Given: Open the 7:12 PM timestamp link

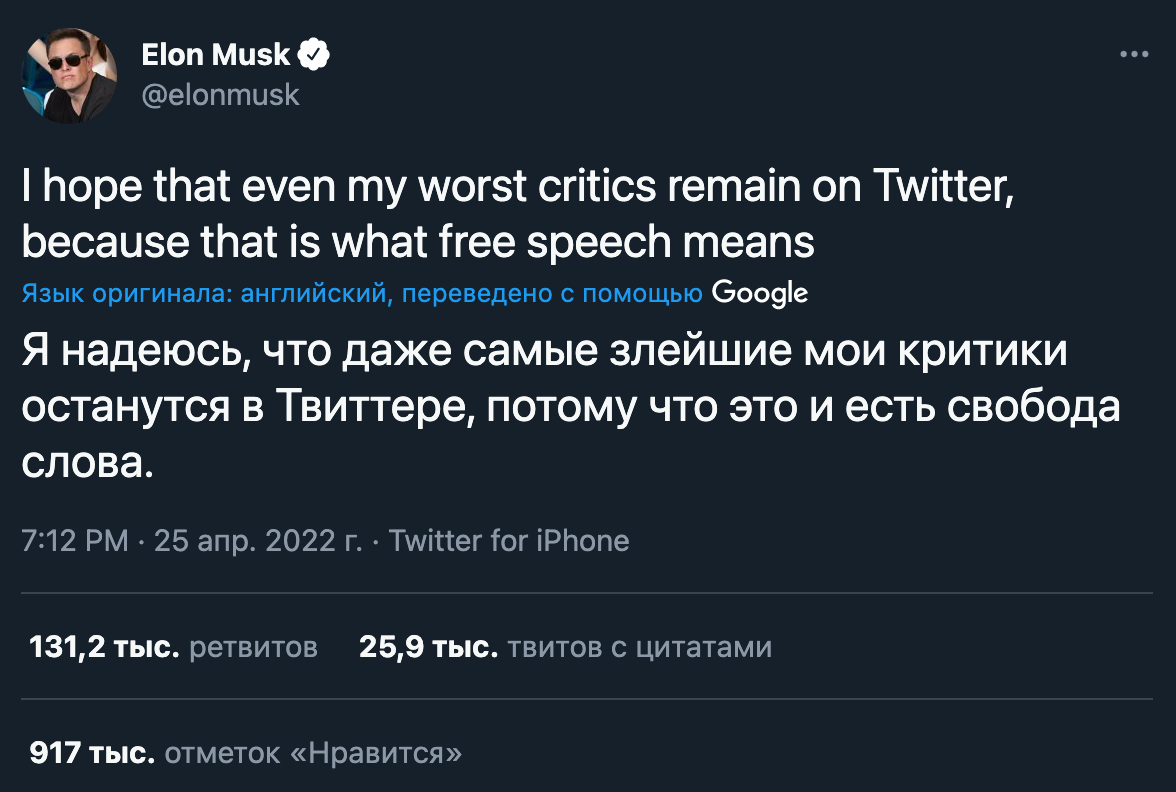Looking at the screenshot, I should pyautogui.click(x=75, y=541).
